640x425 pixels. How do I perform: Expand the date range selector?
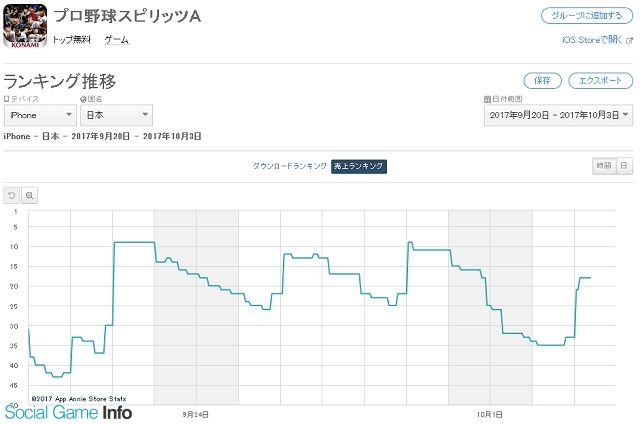point(558,115)
